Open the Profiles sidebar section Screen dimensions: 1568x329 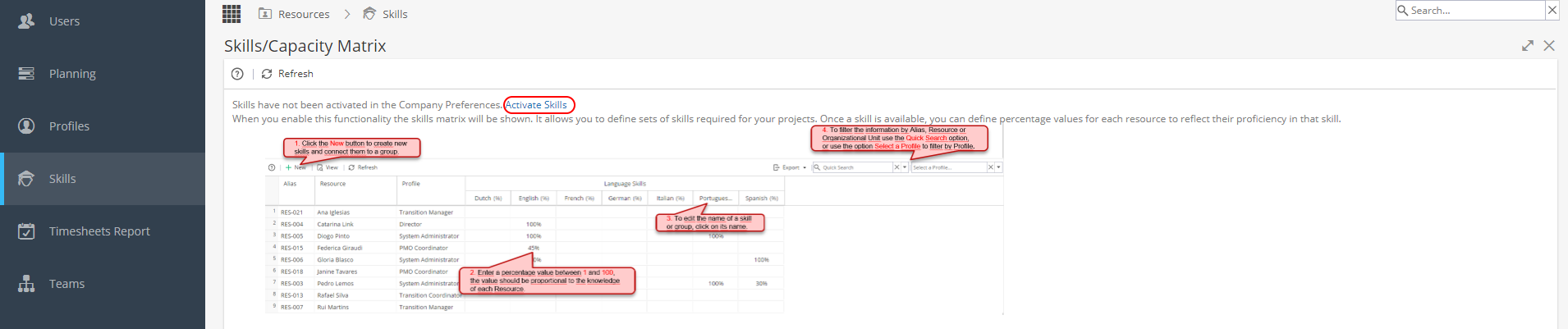point(103,126)
